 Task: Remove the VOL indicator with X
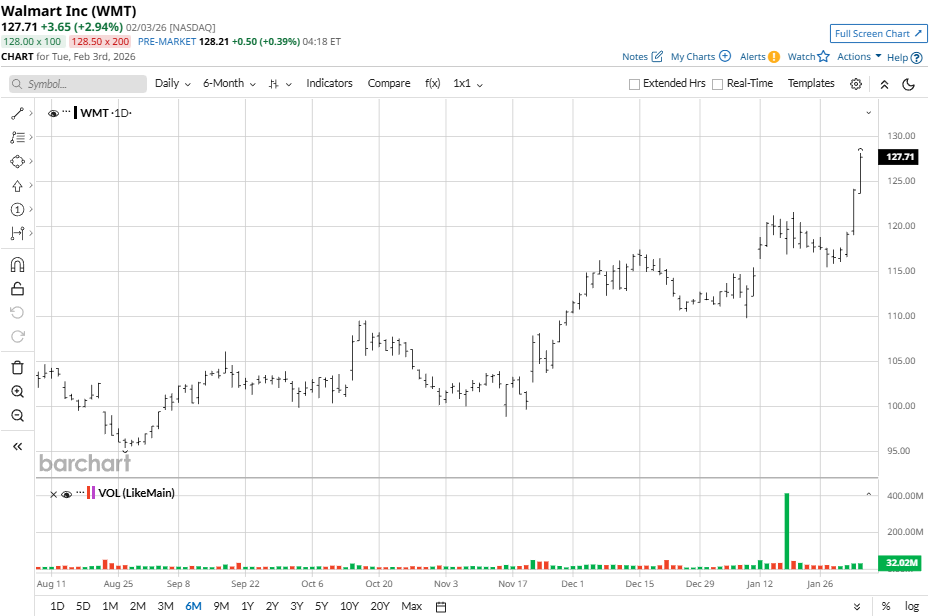[53, 495]
